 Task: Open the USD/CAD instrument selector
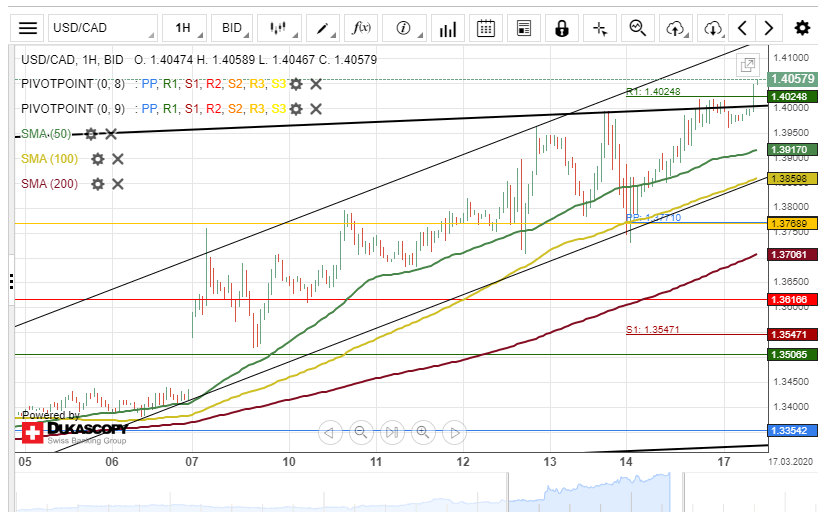[99, 28]
